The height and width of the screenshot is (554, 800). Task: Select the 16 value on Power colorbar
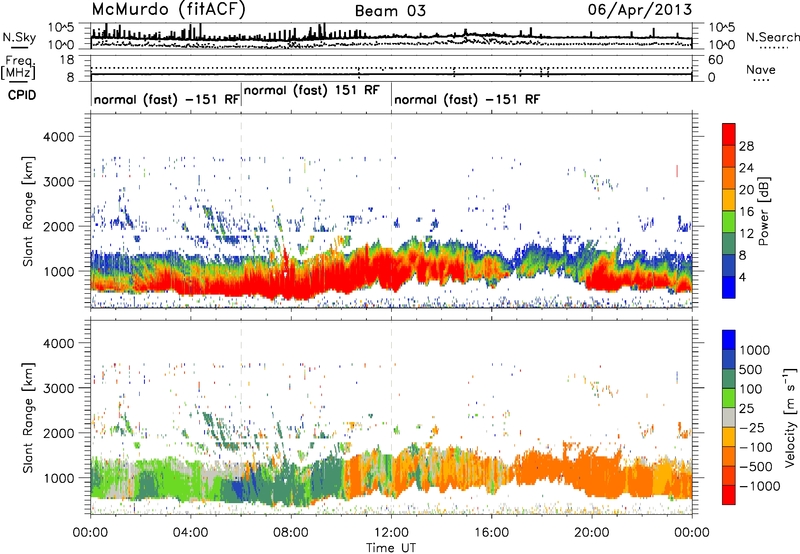746,212
